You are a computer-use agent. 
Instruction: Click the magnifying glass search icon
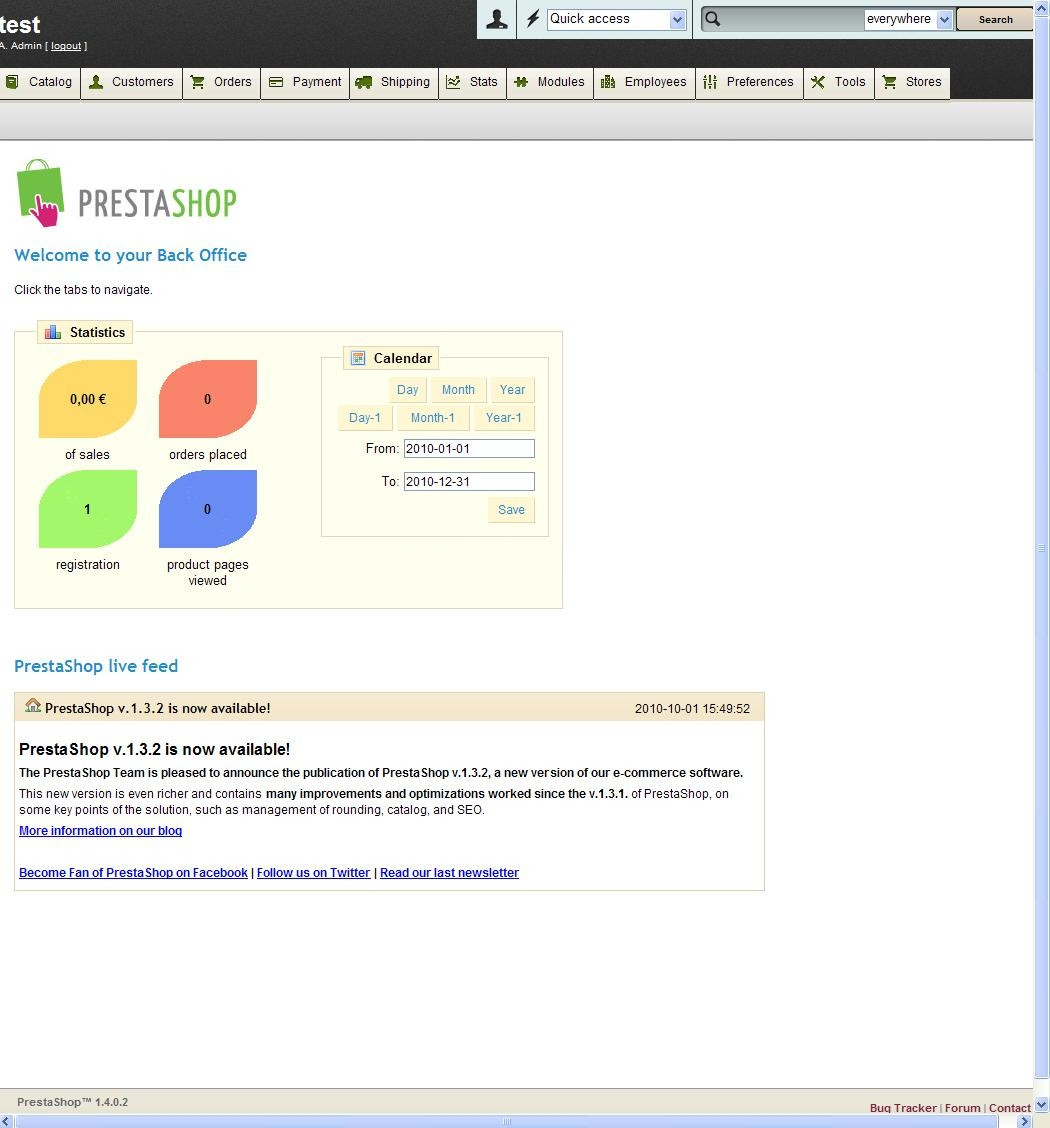pyautogui.click(x=712, y=19)
